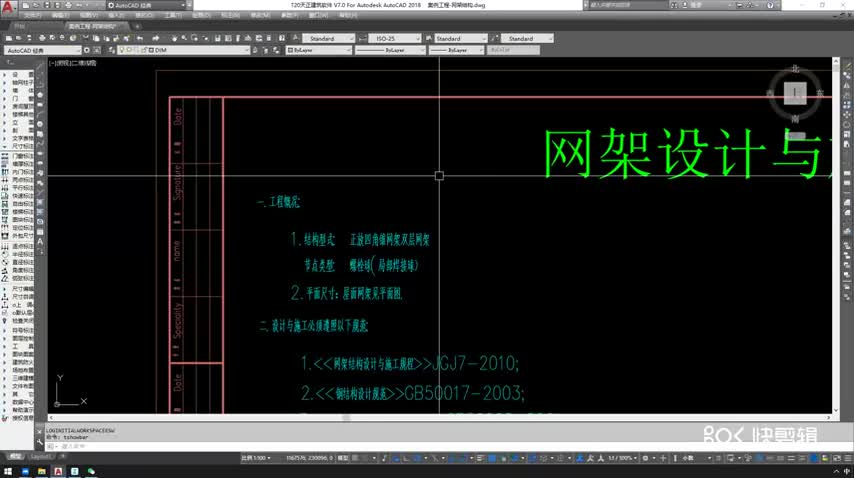This screenshot has height=478, width=854.
Task: Click the Undo arrow in Standard toolbar
Action: pyautogui.click(x=140, y=39)
